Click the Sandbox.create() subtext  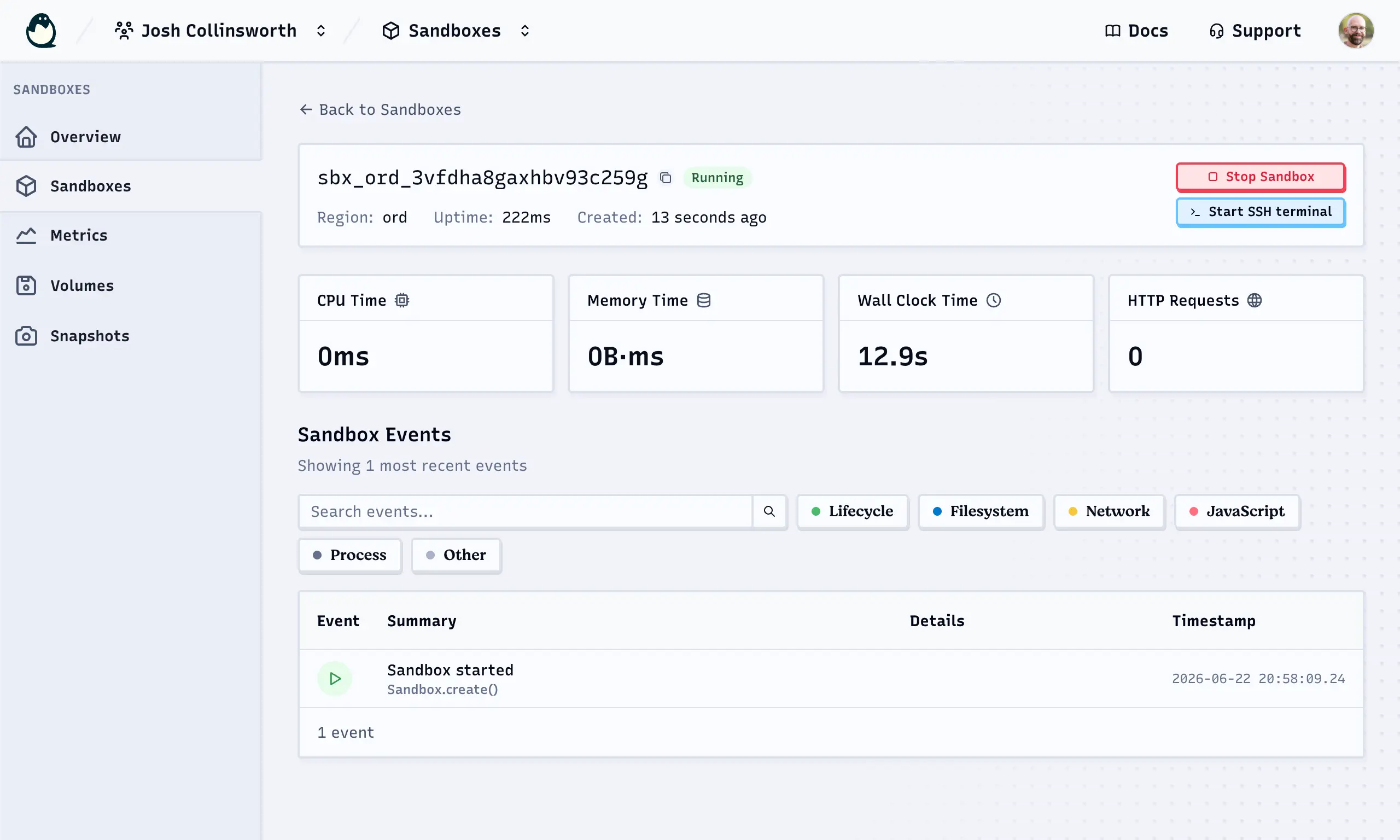[442, 690]
